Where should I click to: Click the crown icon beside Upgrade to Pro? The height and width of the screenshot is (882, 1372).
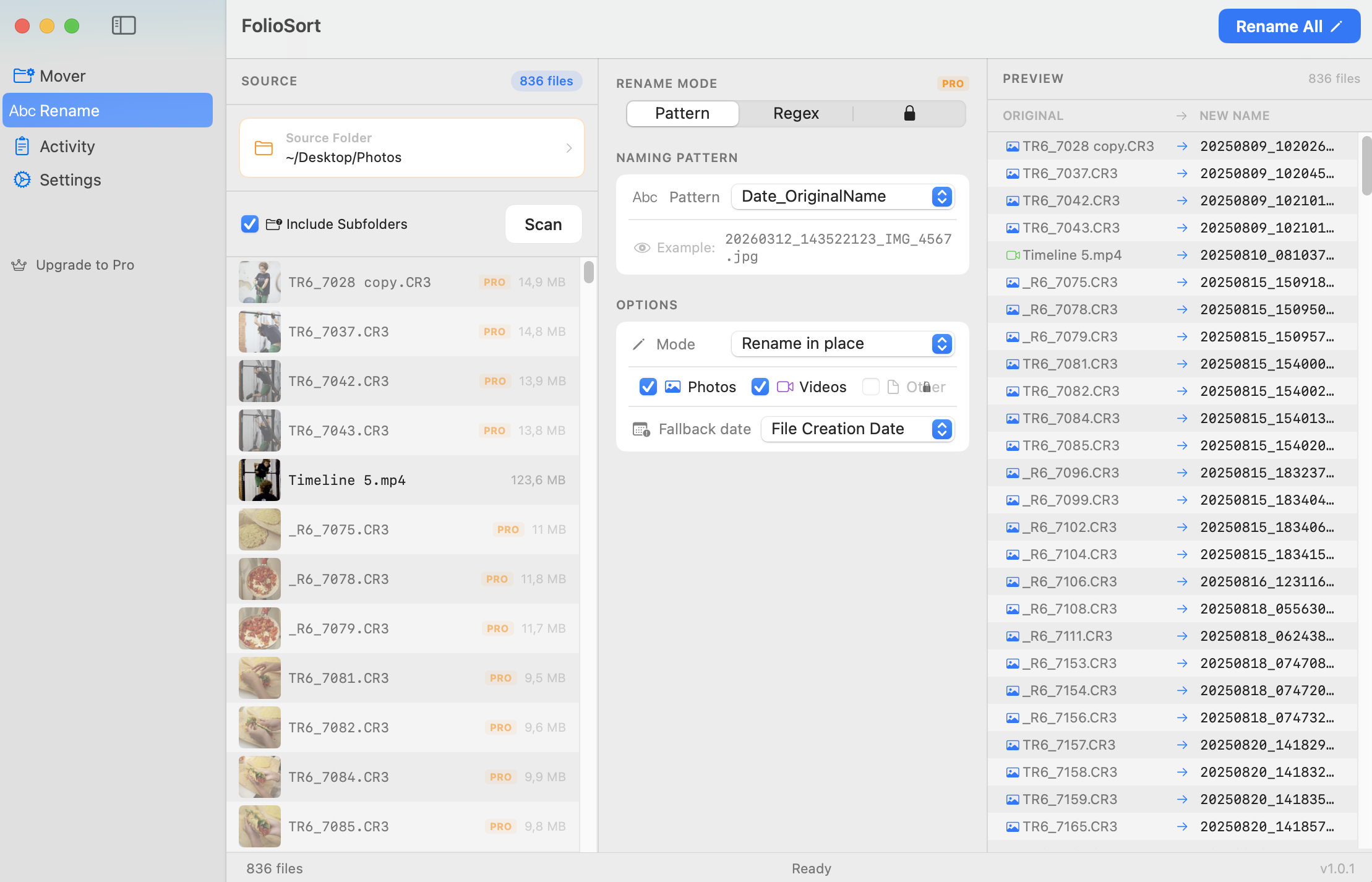19,265
